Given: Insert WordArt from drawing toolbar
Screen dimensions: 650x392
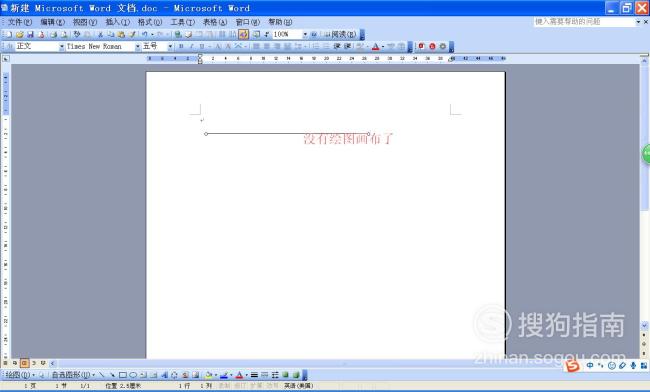Looking at the screenshot, I should click(164, 375).
